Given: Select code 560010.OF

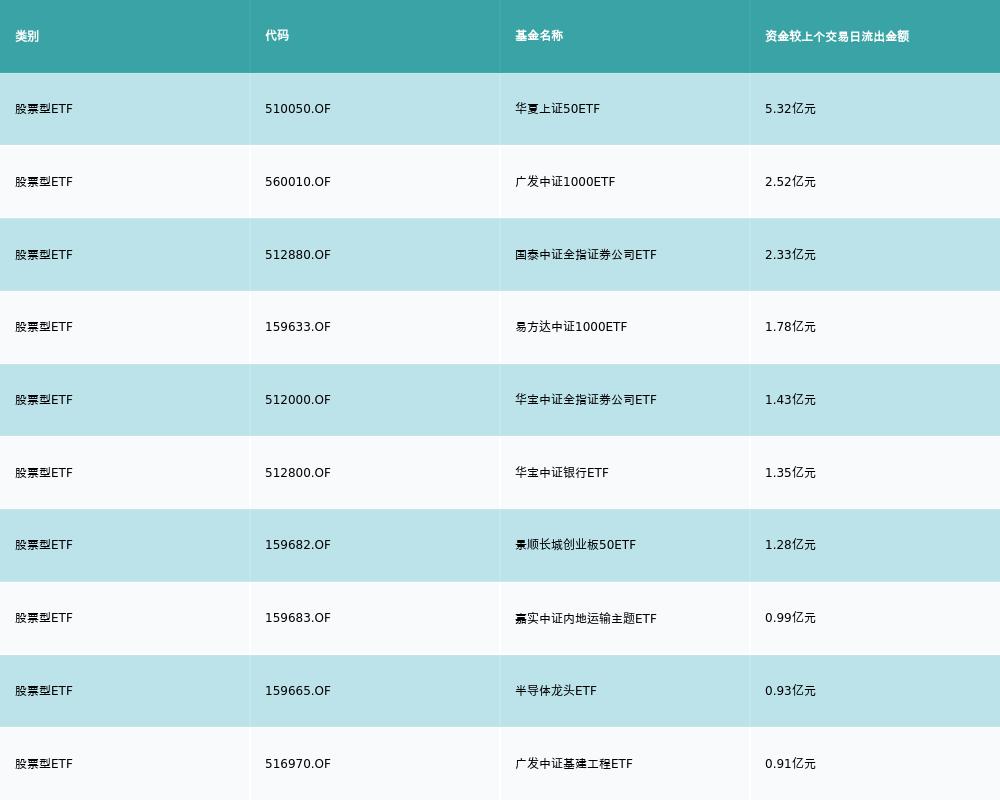Looking at the screenshot, I should point(298,182).
